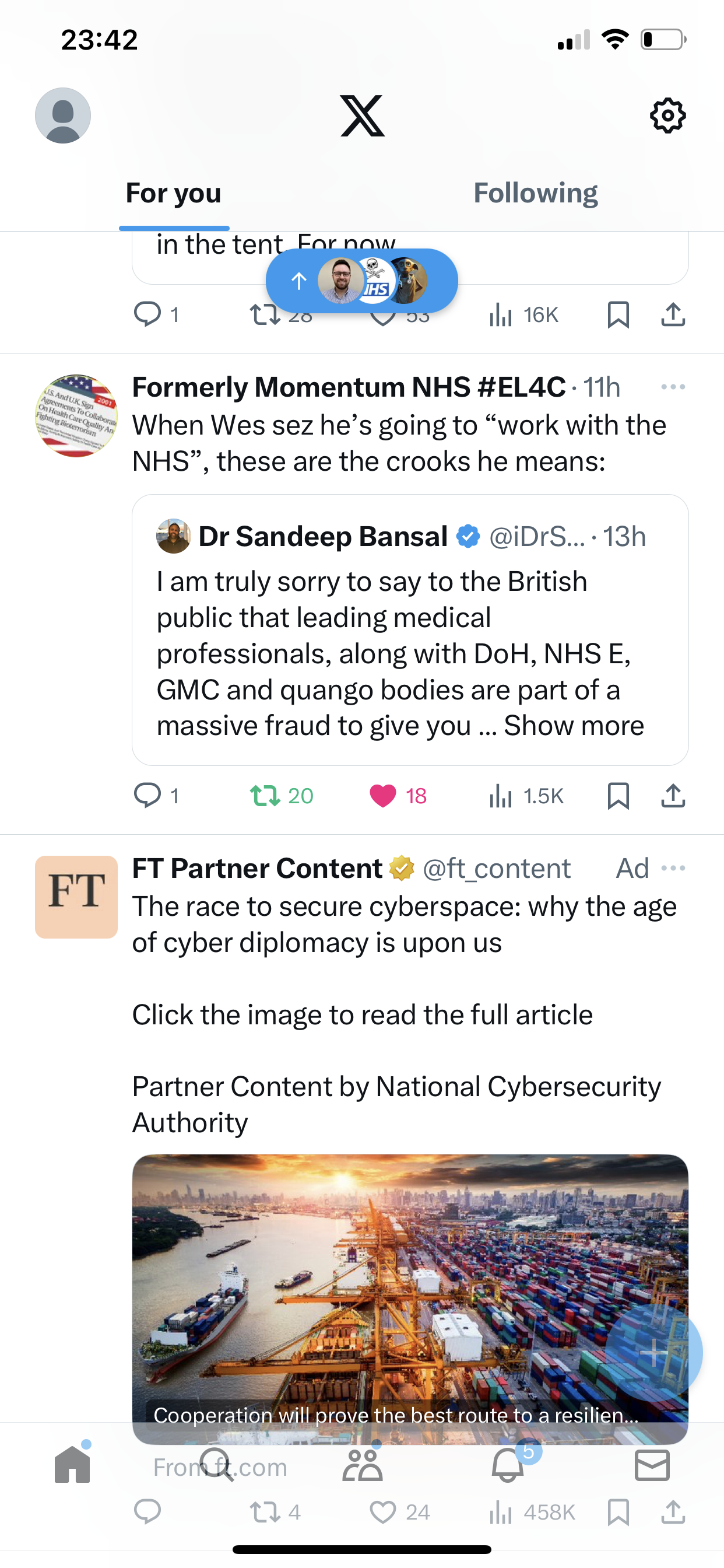Expand quoted tweet with Show more
Screen dimensions: 724x1568
pos(574,726)
